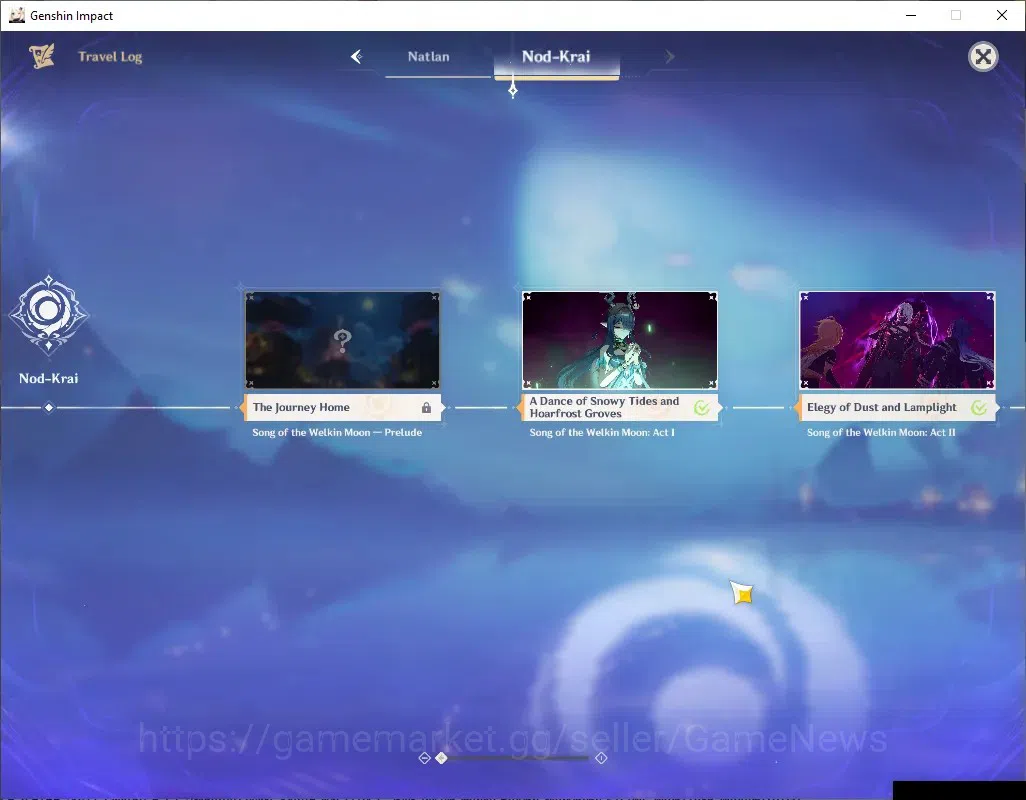Select Elegy of Dust and Lamplight title
This screenshot has width=1026, height=800.
pyautogui.click(x=881, y=407)
